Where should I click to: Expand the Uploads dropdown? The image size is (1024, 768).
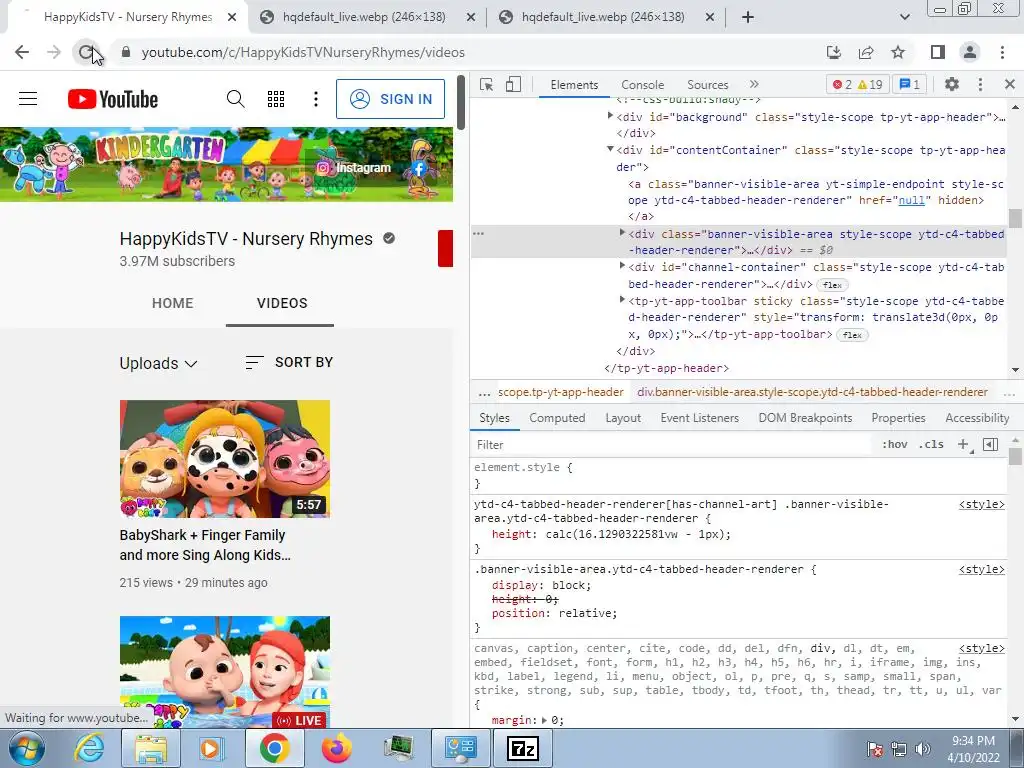[x=158, y=363]
